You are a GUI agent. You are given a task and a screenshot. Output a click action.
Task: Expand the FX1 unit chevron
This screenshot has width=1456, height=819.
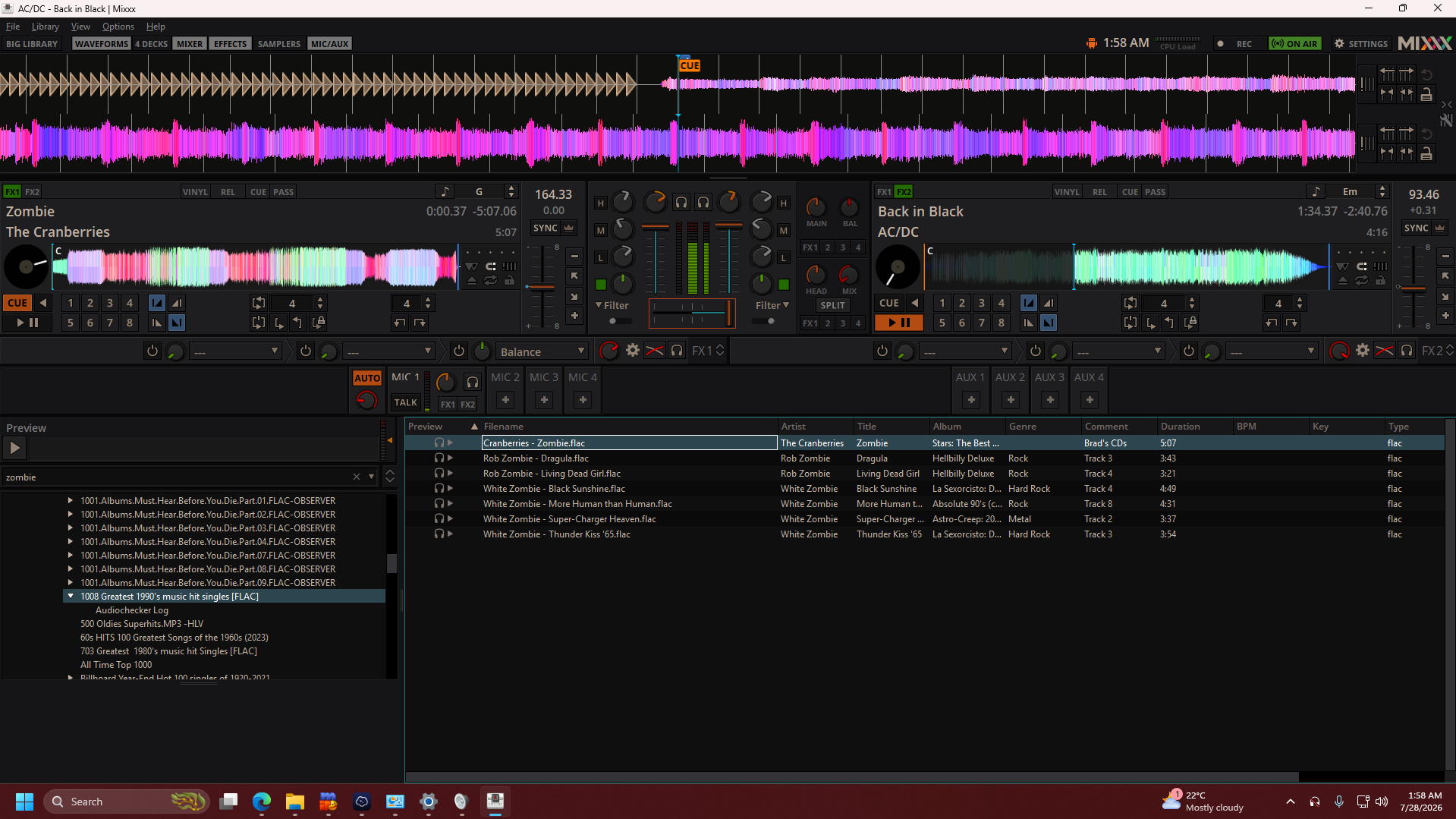(720, 351)
